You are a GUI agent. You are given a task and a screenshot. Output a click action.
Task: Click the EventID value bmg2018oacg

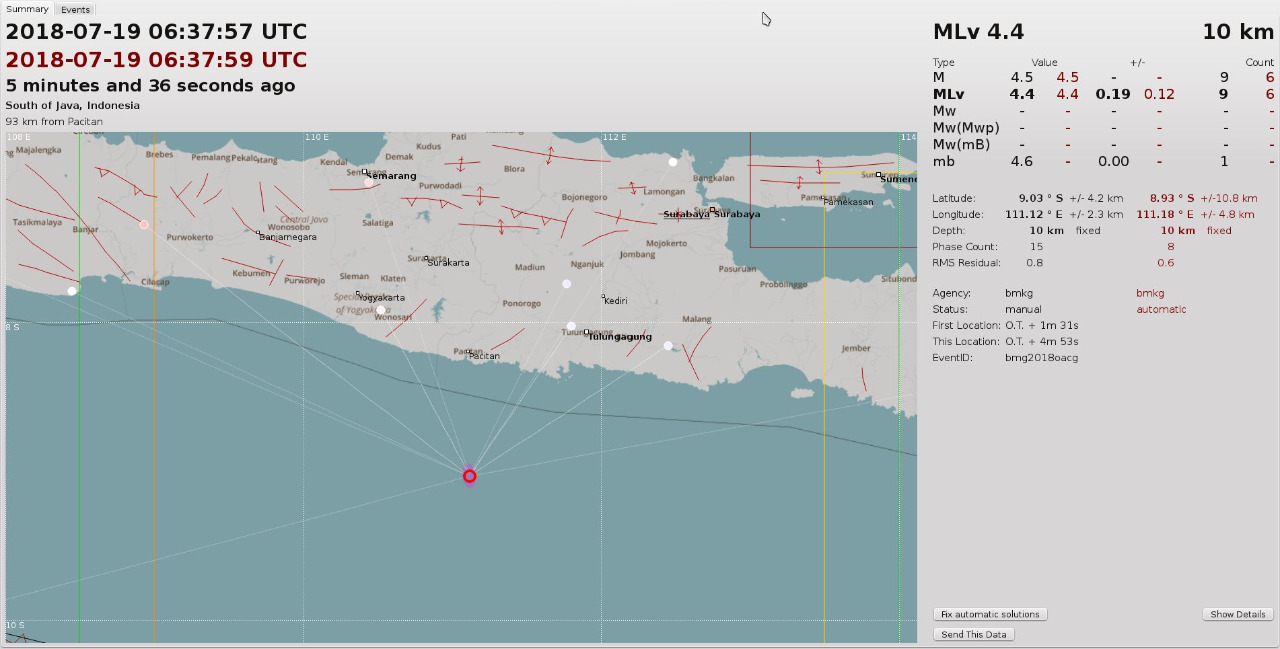pos(1041,357)
